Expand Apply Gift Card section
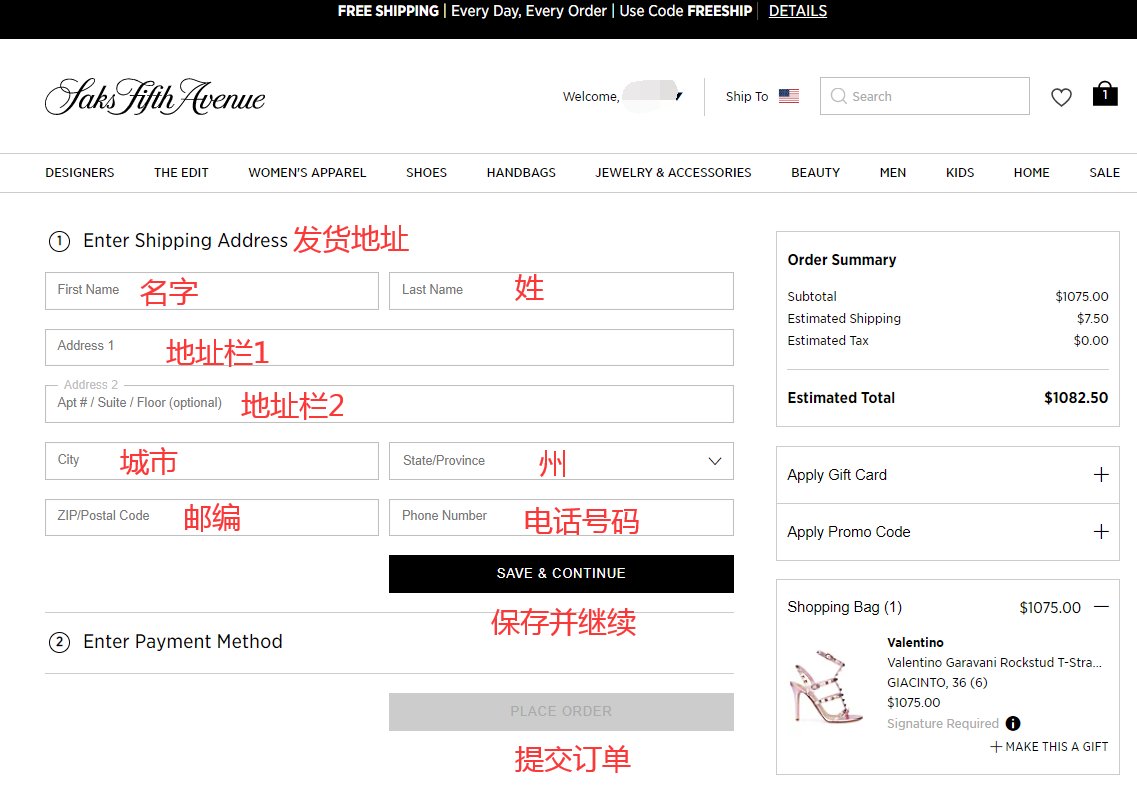 948,475
